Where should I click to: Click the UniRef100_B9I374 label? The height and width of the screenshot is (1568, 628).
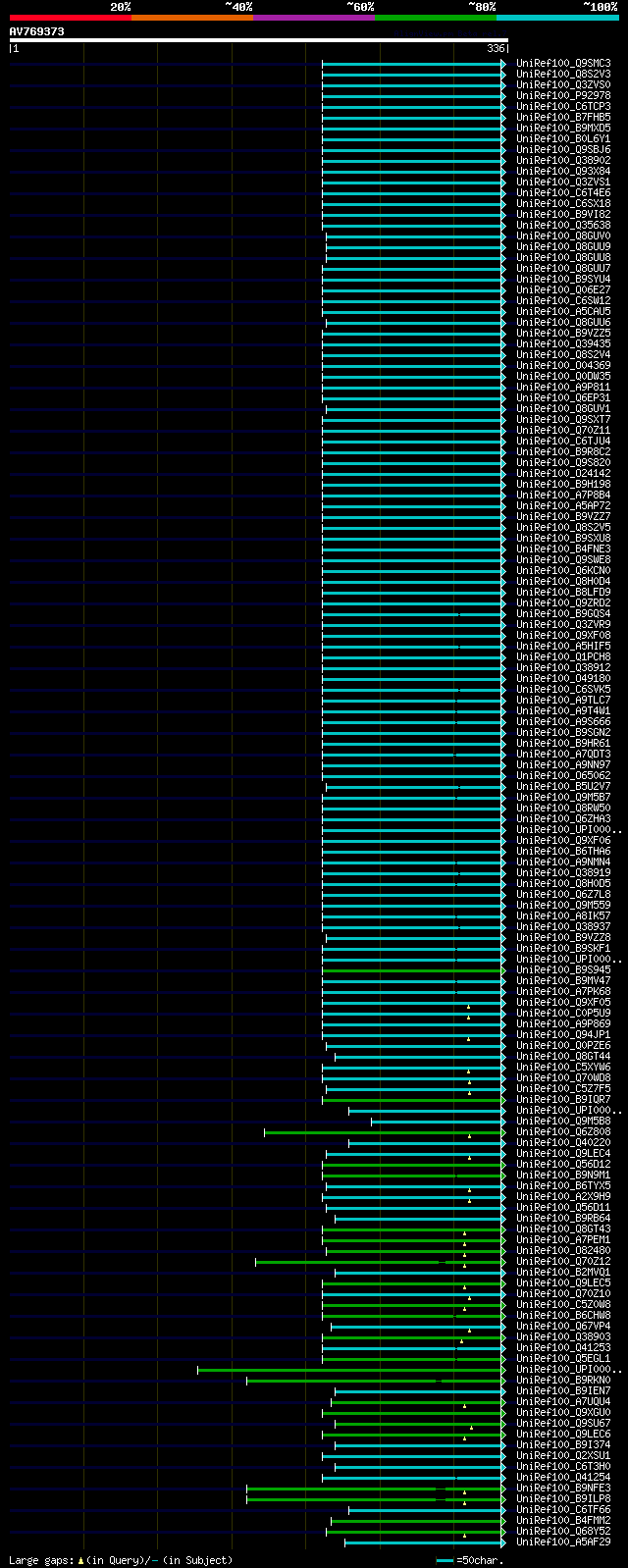tap(563, 1445)
